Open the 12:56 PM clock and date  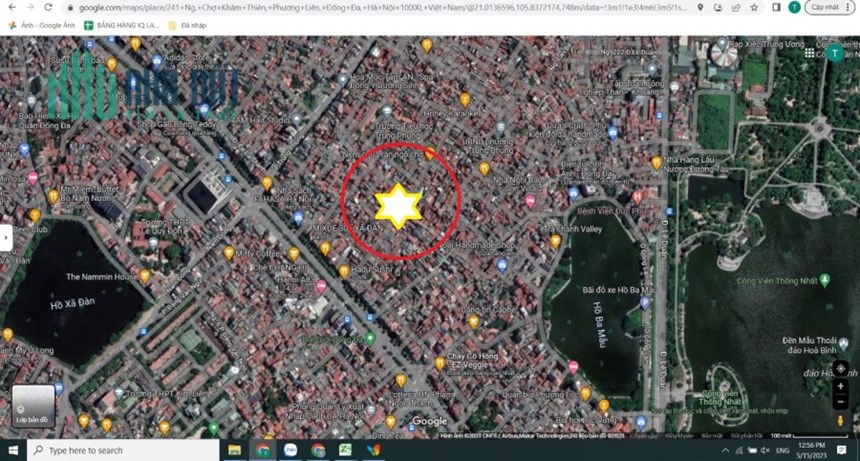(811, 450)
